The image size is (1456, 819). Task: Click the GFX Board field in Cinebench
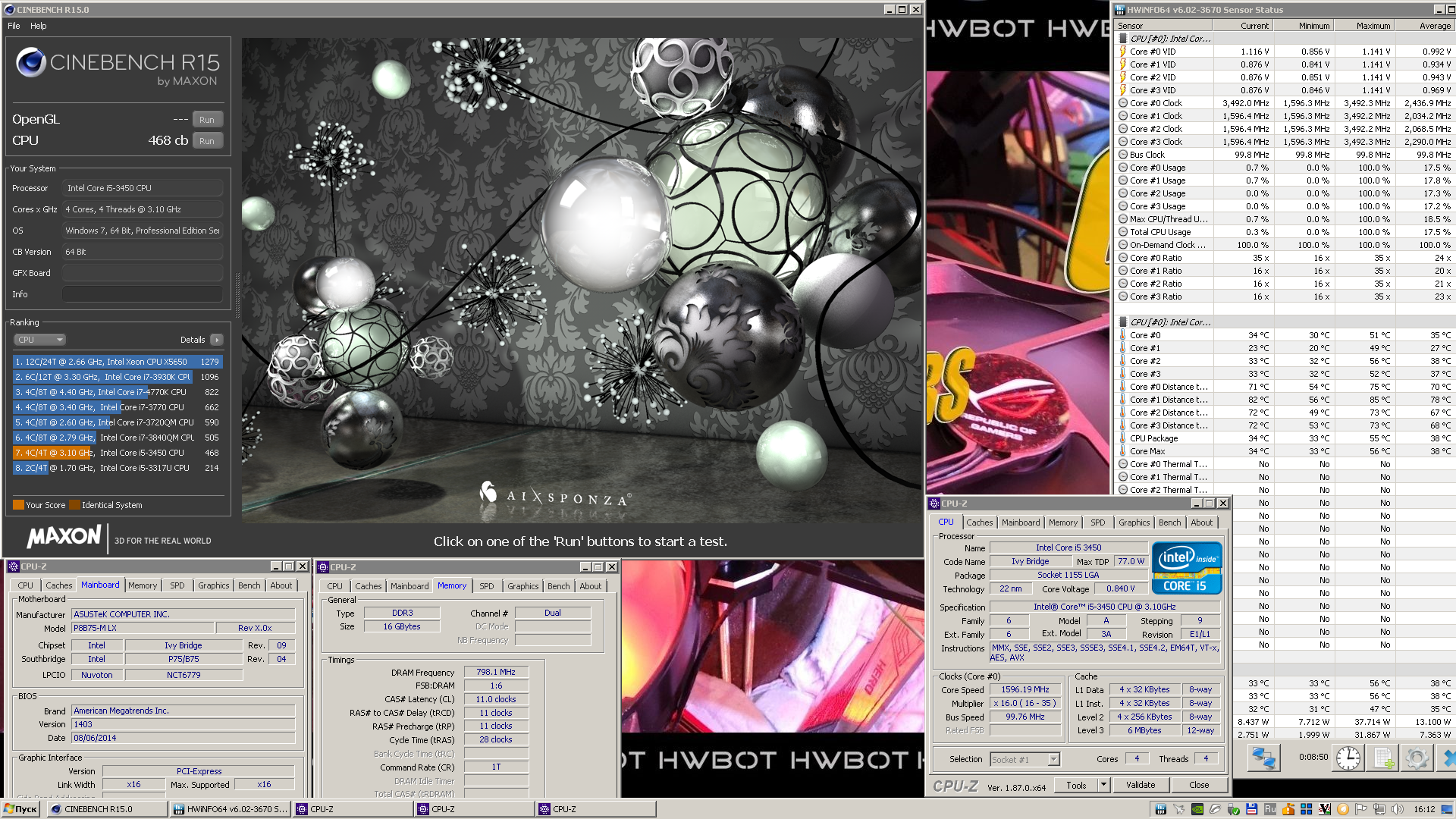pyautogui.click(x=143, y=273)
